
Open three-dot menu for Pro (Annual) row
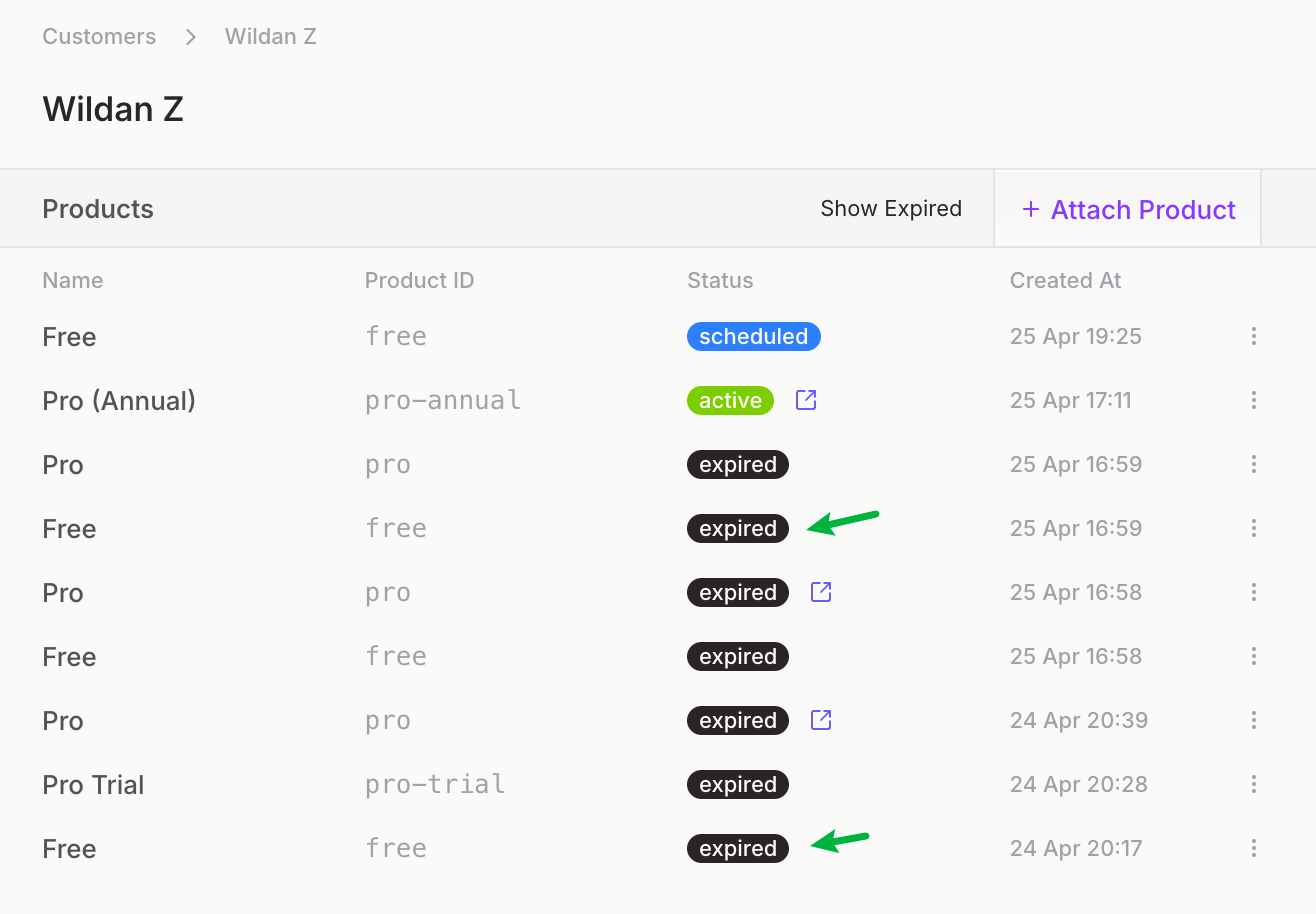point(1253,401)
